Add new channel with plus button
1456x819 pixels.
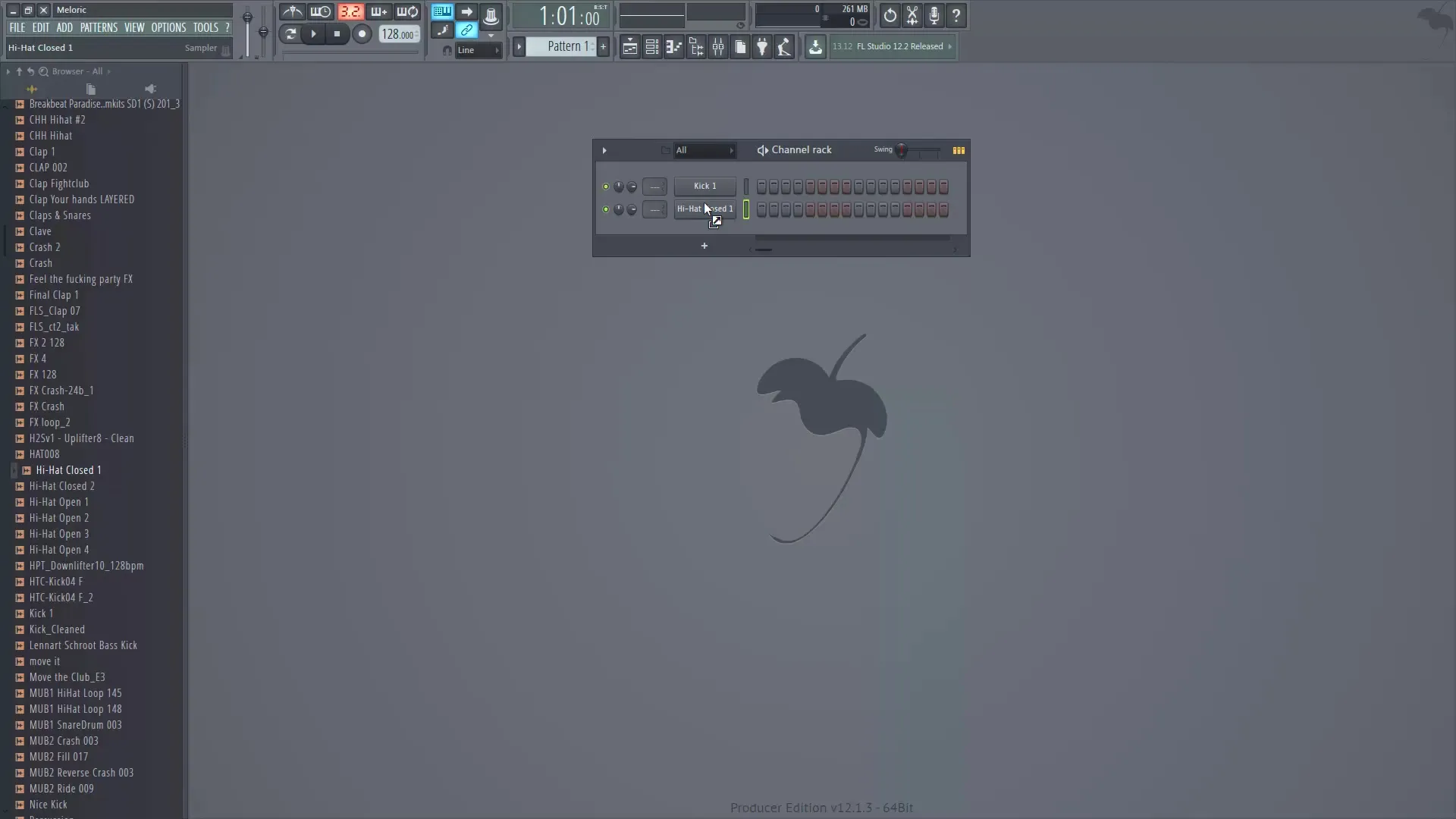(704, 246)
